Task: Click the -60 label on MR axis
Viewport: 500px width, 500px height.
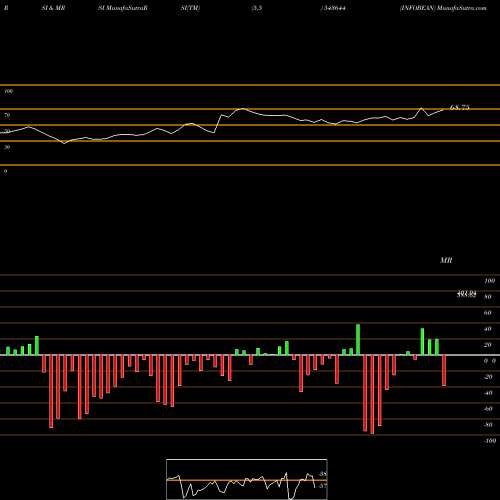Action: [488, 409]
